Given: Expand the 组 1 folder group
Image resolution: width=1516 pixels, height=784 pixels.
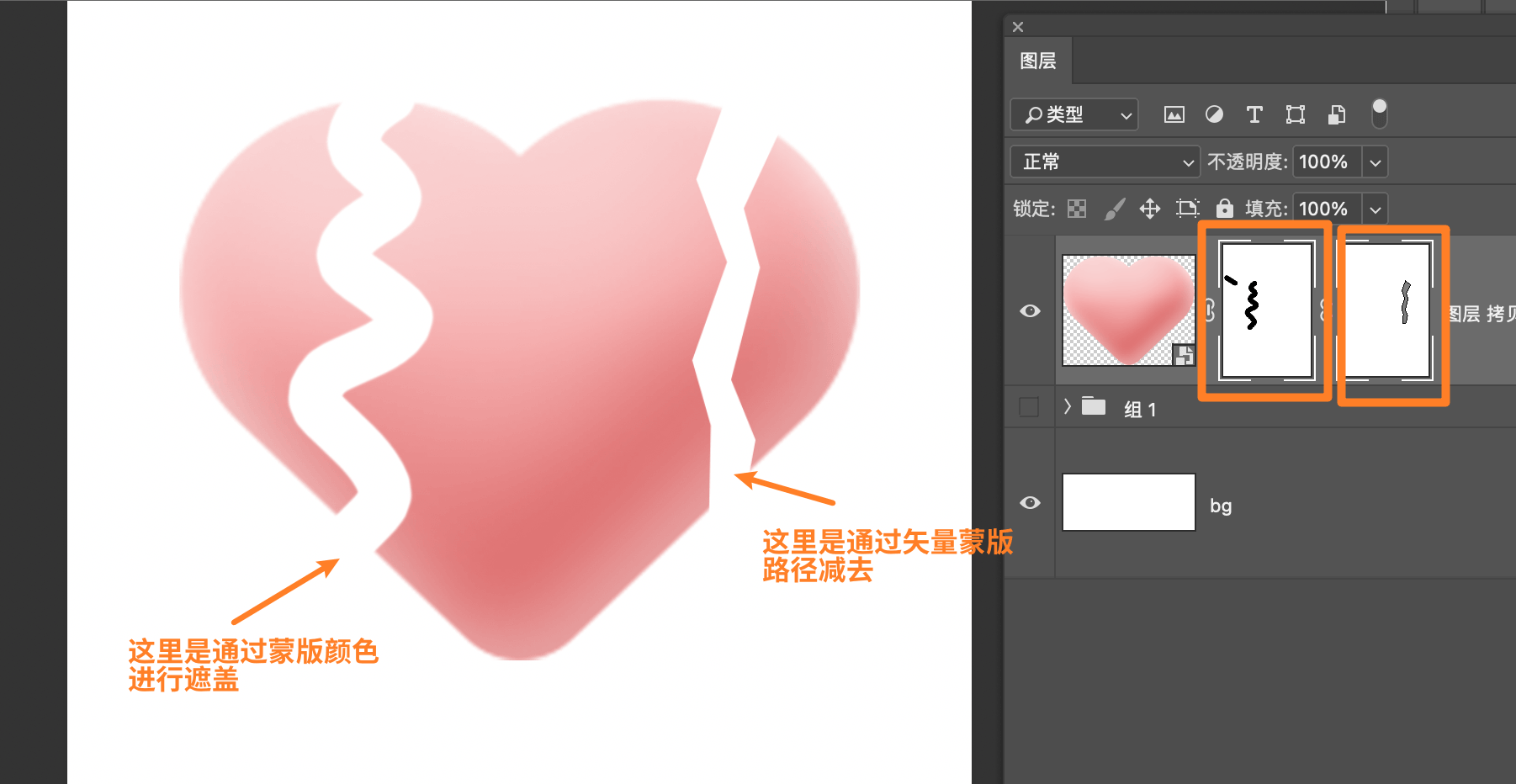Looking at the screenshot, I should coord(1067,407).
